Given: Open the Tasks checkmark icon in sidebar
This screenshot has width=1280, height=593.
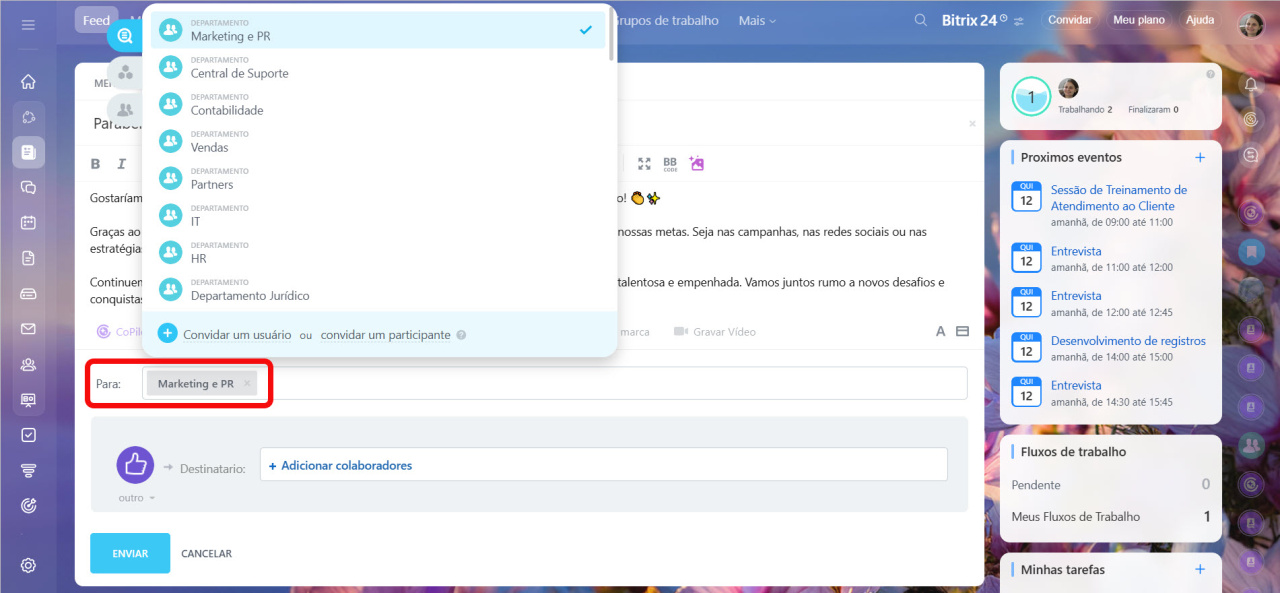Looking at the screenshot, I should click(x=28, y=435).
